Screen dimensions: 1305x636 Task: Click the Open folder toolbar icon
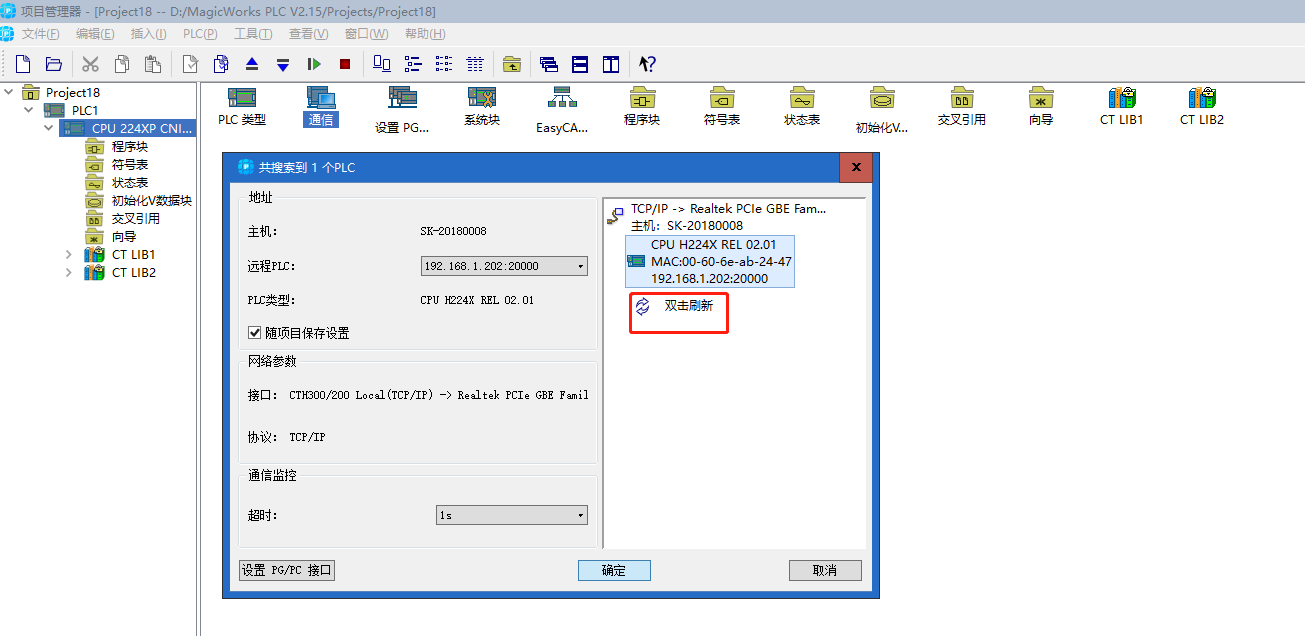point(54,64)
